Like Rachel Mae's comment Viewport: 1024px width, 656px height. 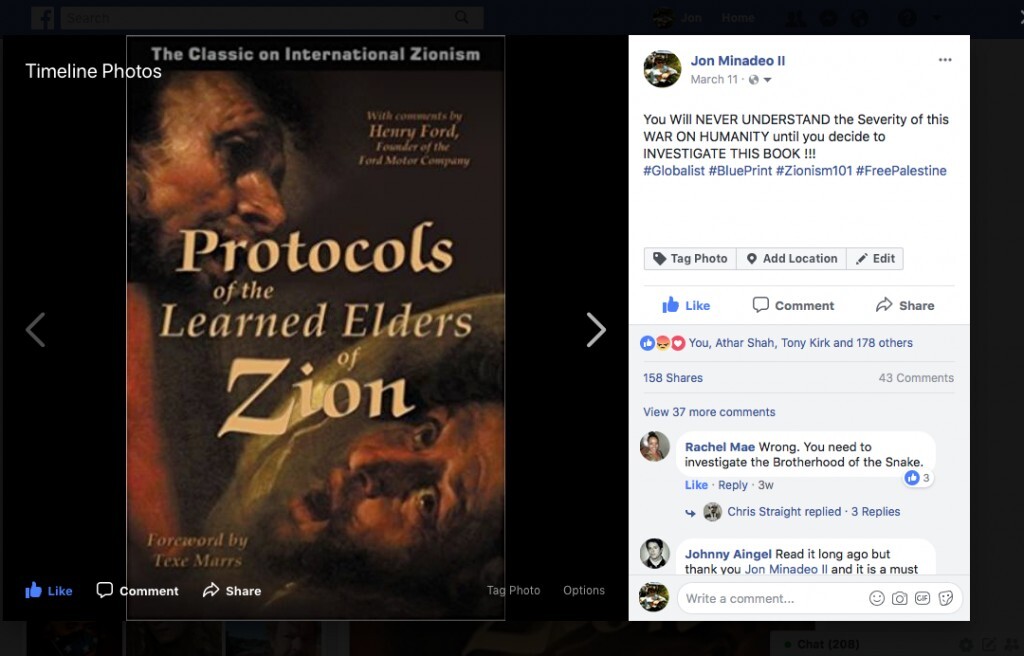click(x=696, y=485)
